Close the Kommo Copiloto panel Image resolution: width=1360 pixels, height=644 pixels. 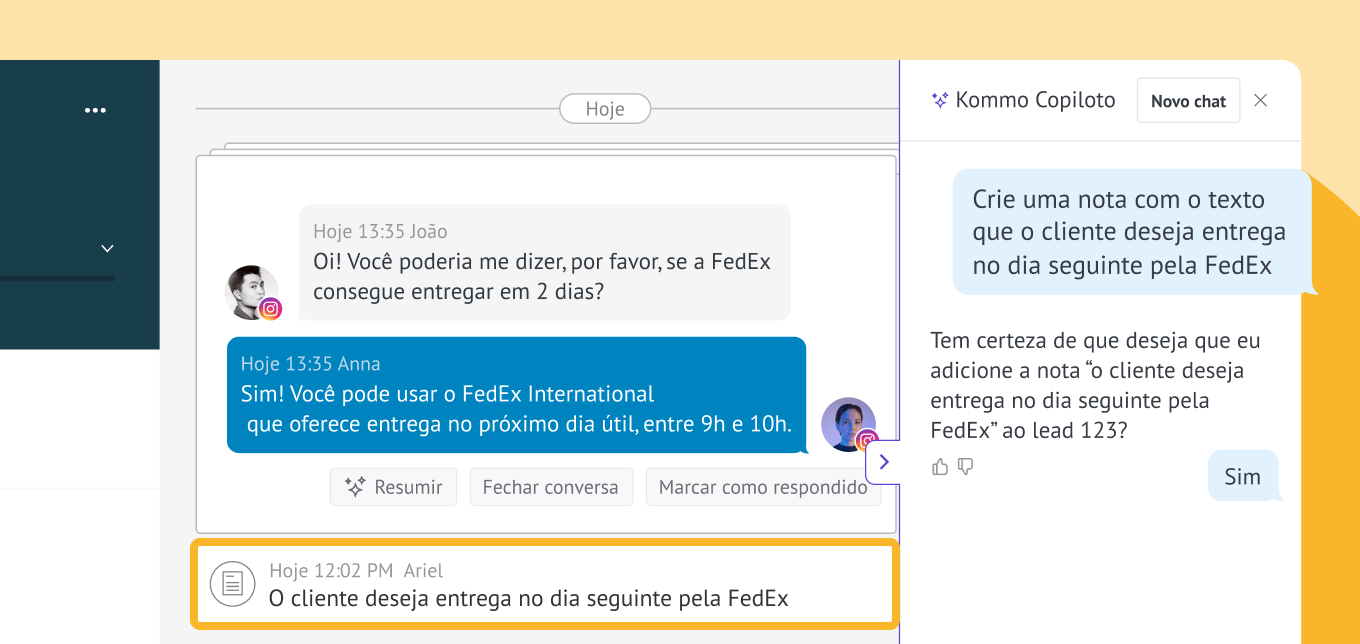[1260, 100]
